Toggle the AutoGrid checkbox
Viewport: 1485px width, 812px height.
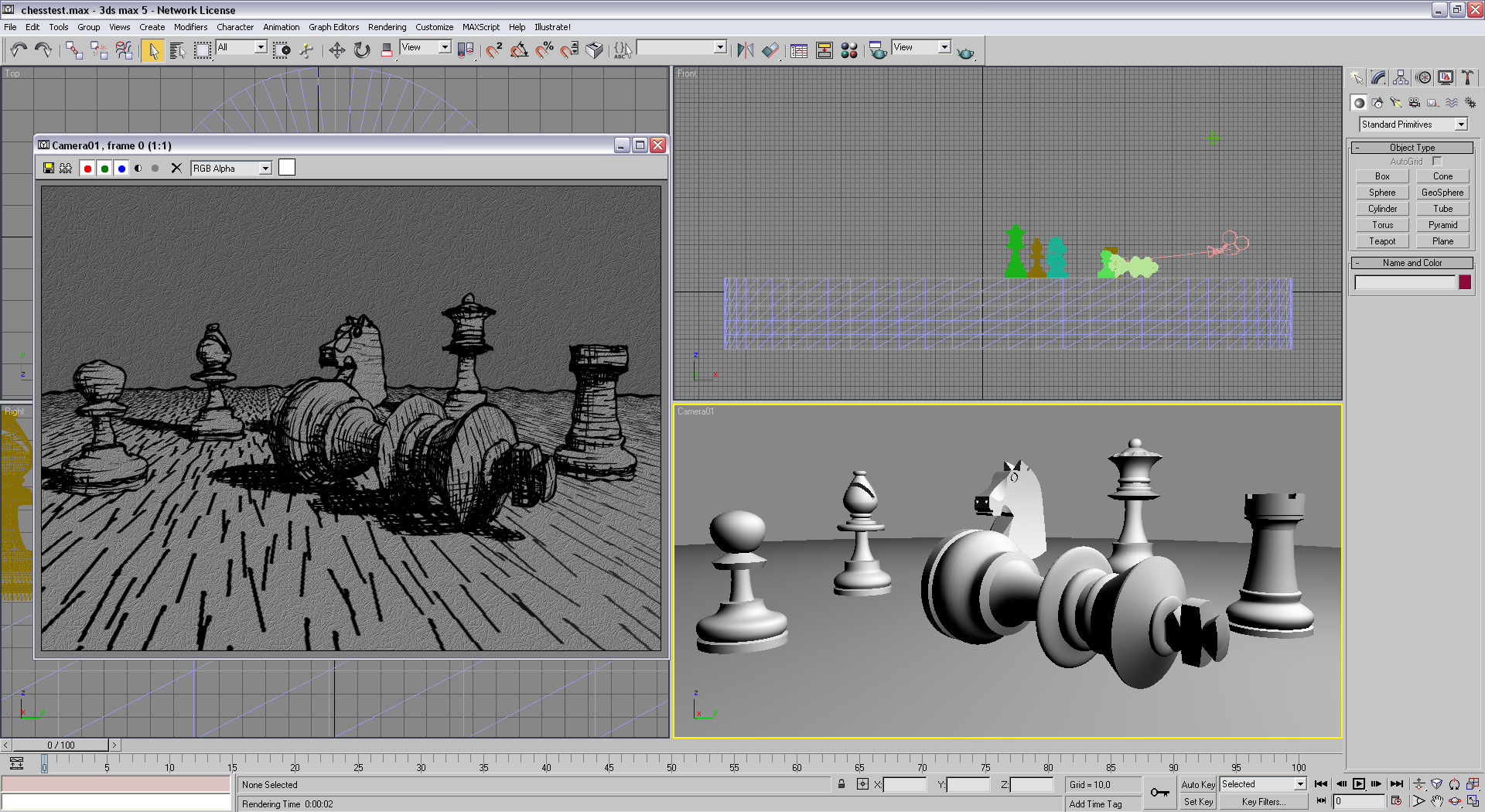point(1437,161)
